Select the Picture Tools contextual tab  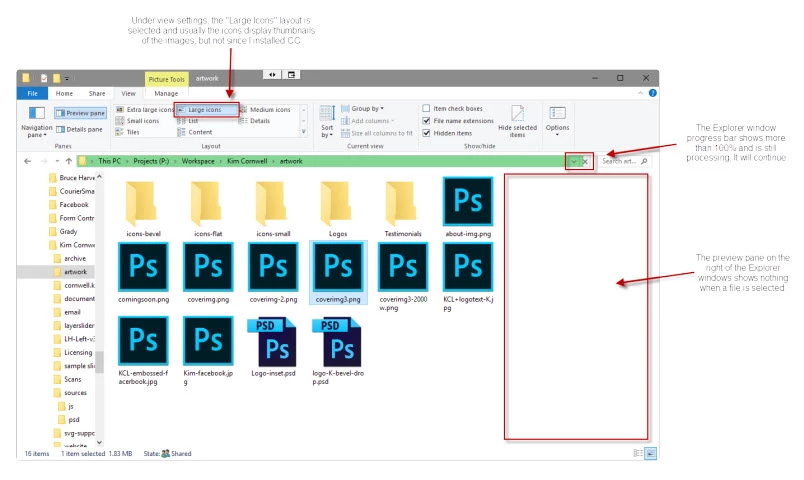tap(167, 79)
